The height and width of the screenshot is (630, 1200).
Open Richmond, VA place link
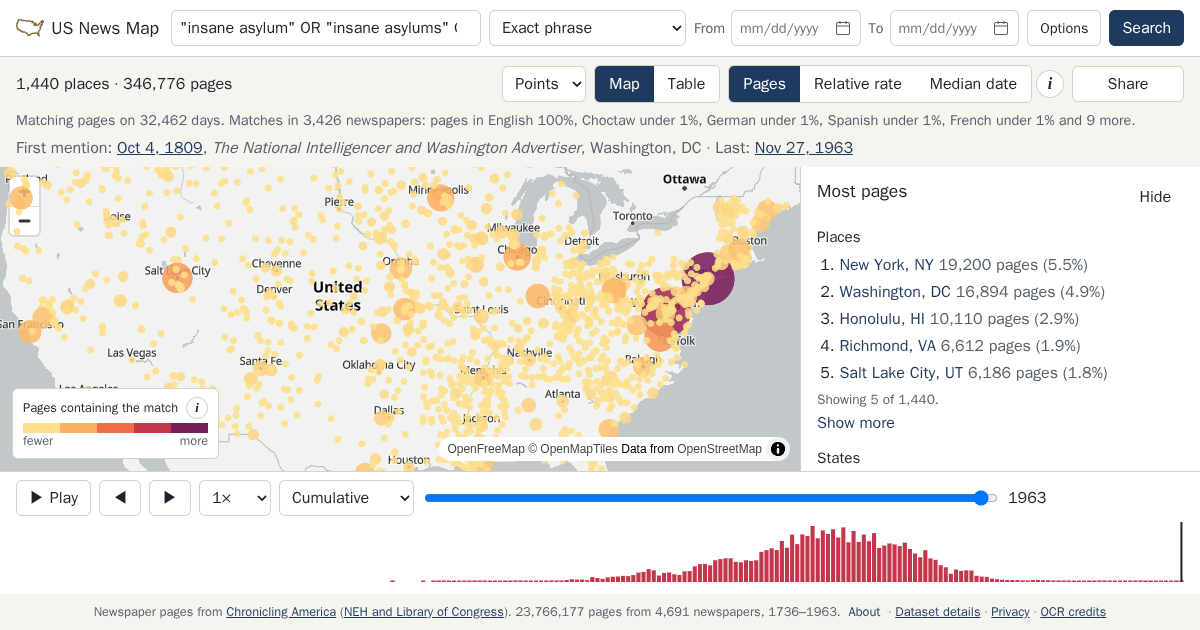point(888,346)
